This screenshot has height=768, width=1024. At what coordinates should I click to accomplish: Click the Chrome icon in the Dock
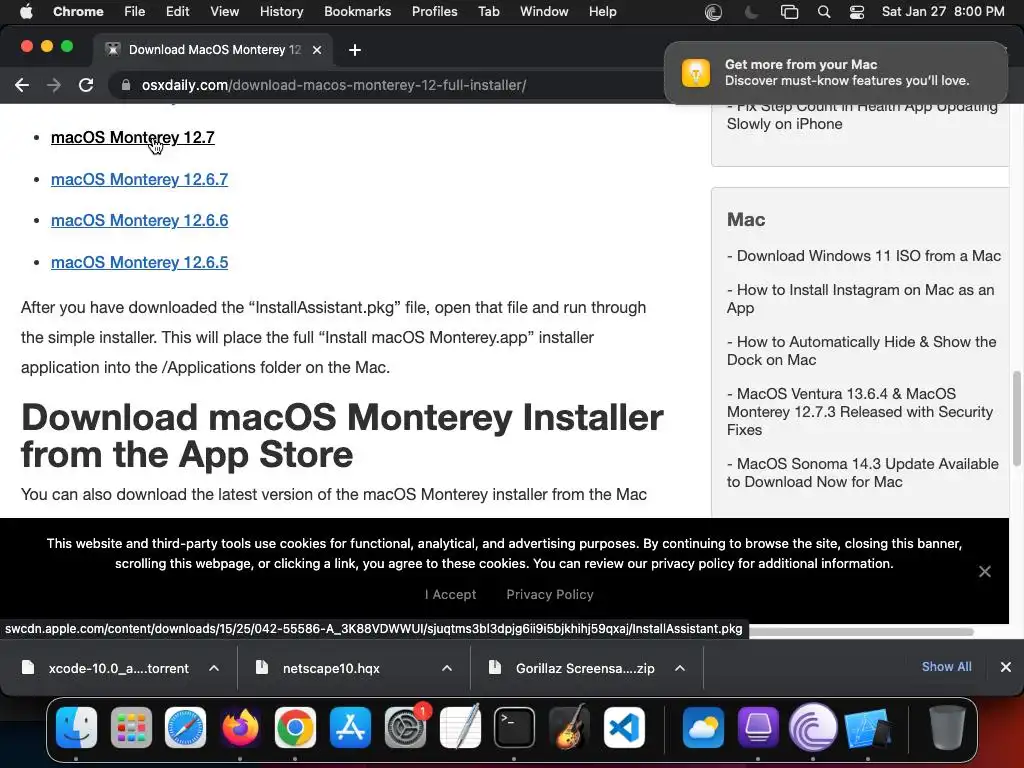pyautogui.click(x=295, y=727)
